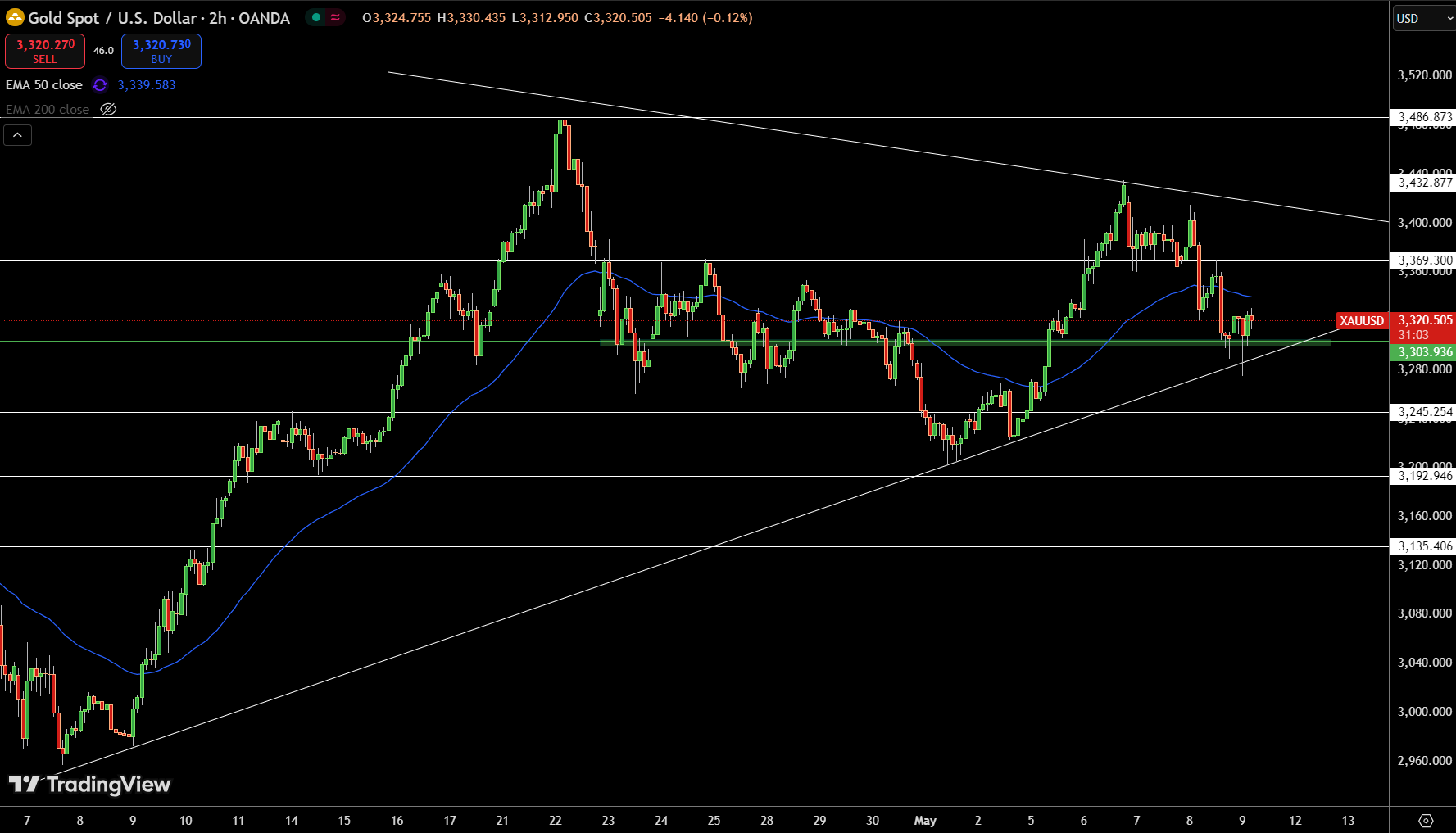Screen dimensions: 1456x833
Task: Click the 3,120.000 price scale label
Action: point(1424,565)
